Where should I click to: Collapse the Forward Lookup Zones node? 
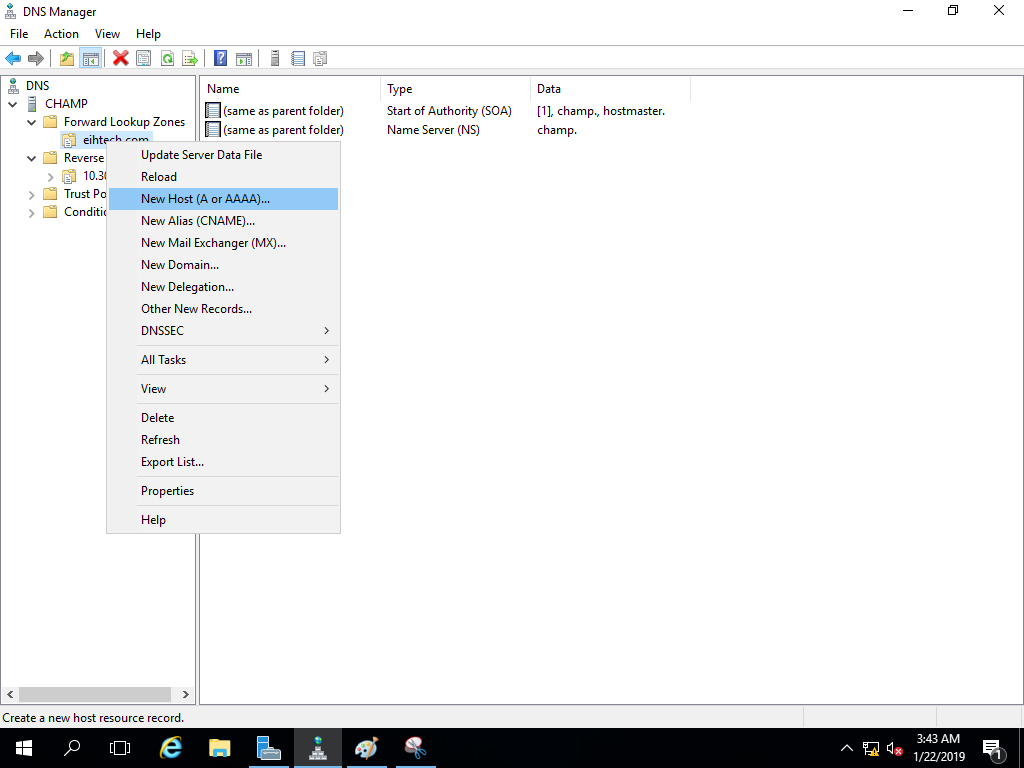[x=31, y=122]
